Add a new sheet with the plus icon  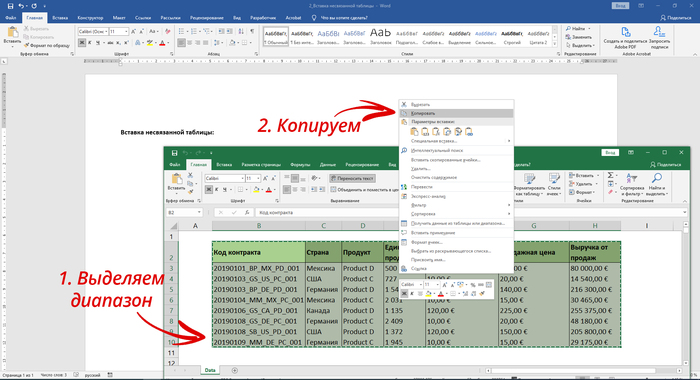click(234, 370)
